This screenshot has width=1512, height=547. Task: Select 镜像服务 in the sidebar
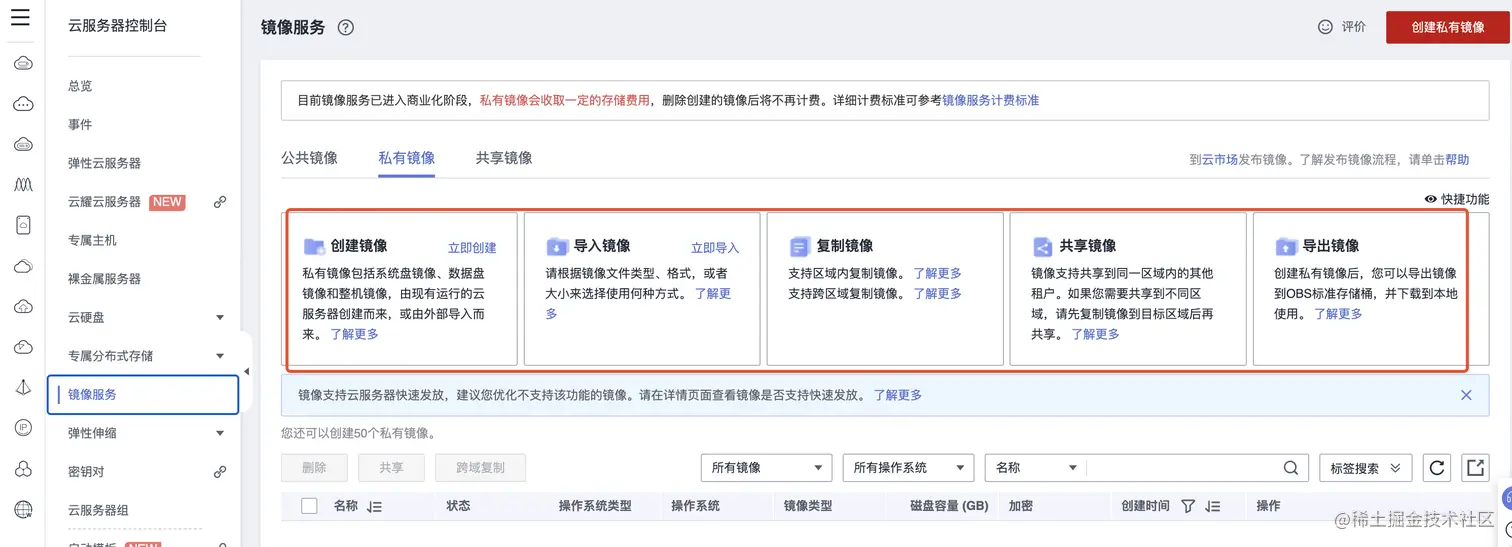click(143, 394)
